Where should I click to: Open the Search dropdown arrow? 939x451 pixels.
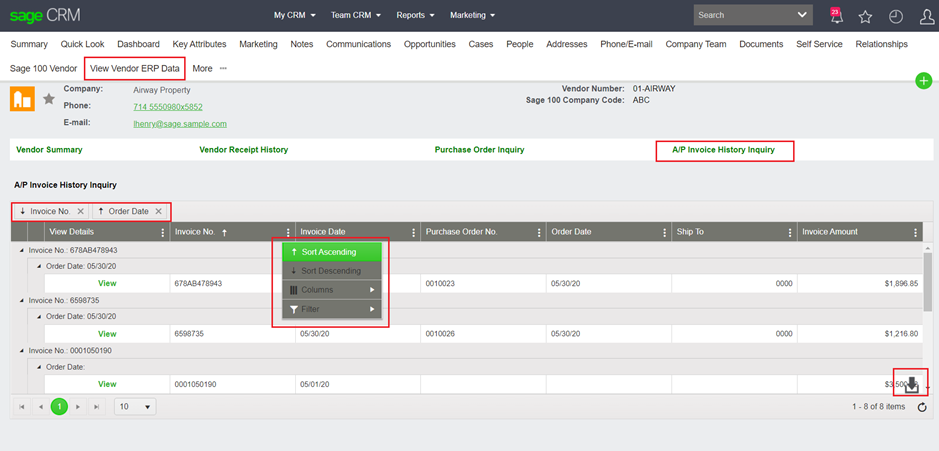coord(802,15)
